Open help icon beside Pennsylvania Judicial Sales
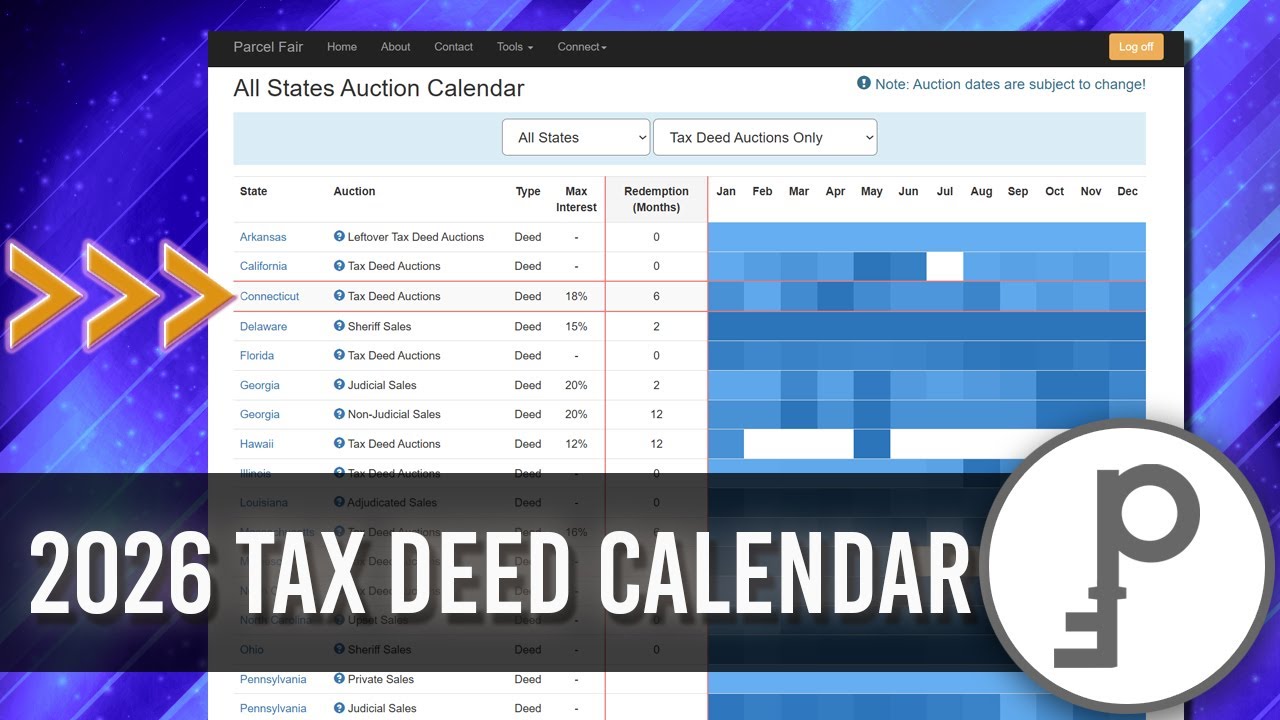This screenshot has height=720, width=1280. 339,708
